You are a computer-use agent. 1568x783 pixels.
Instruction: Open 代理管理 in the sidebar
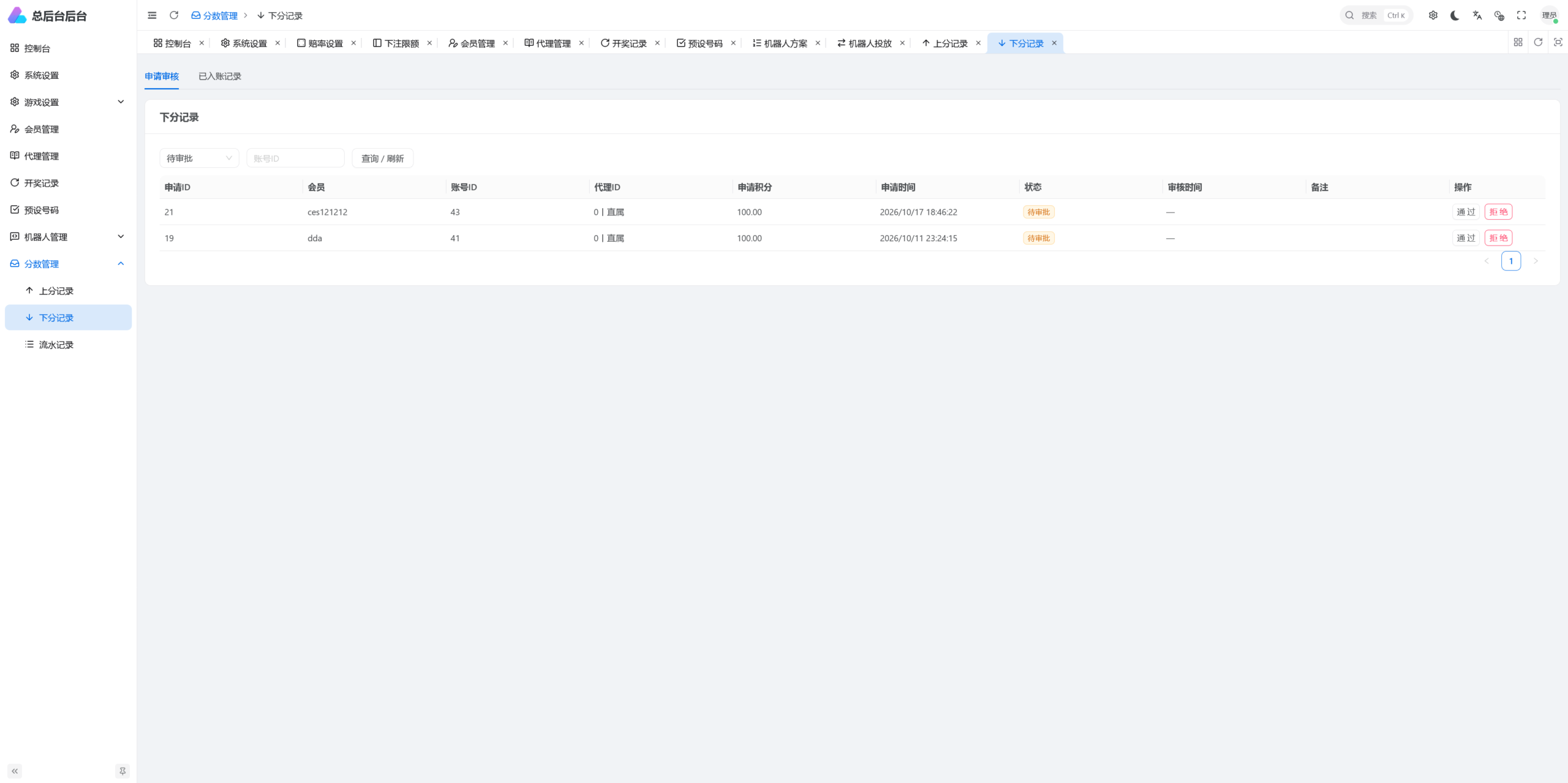pos(68,156)
